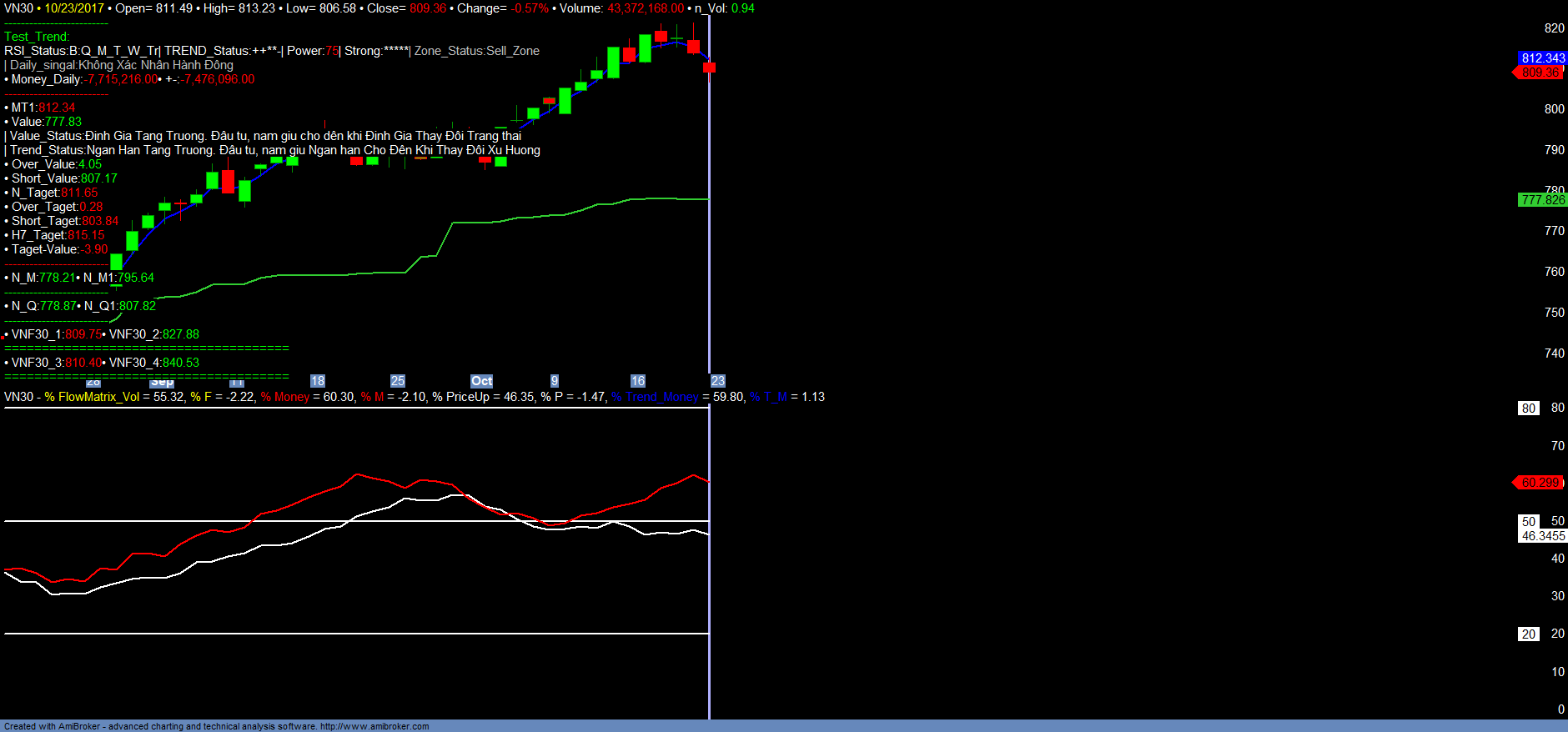Click the 20 level label box
The image size is (1568, 732).
click(x=1528, y=634)
